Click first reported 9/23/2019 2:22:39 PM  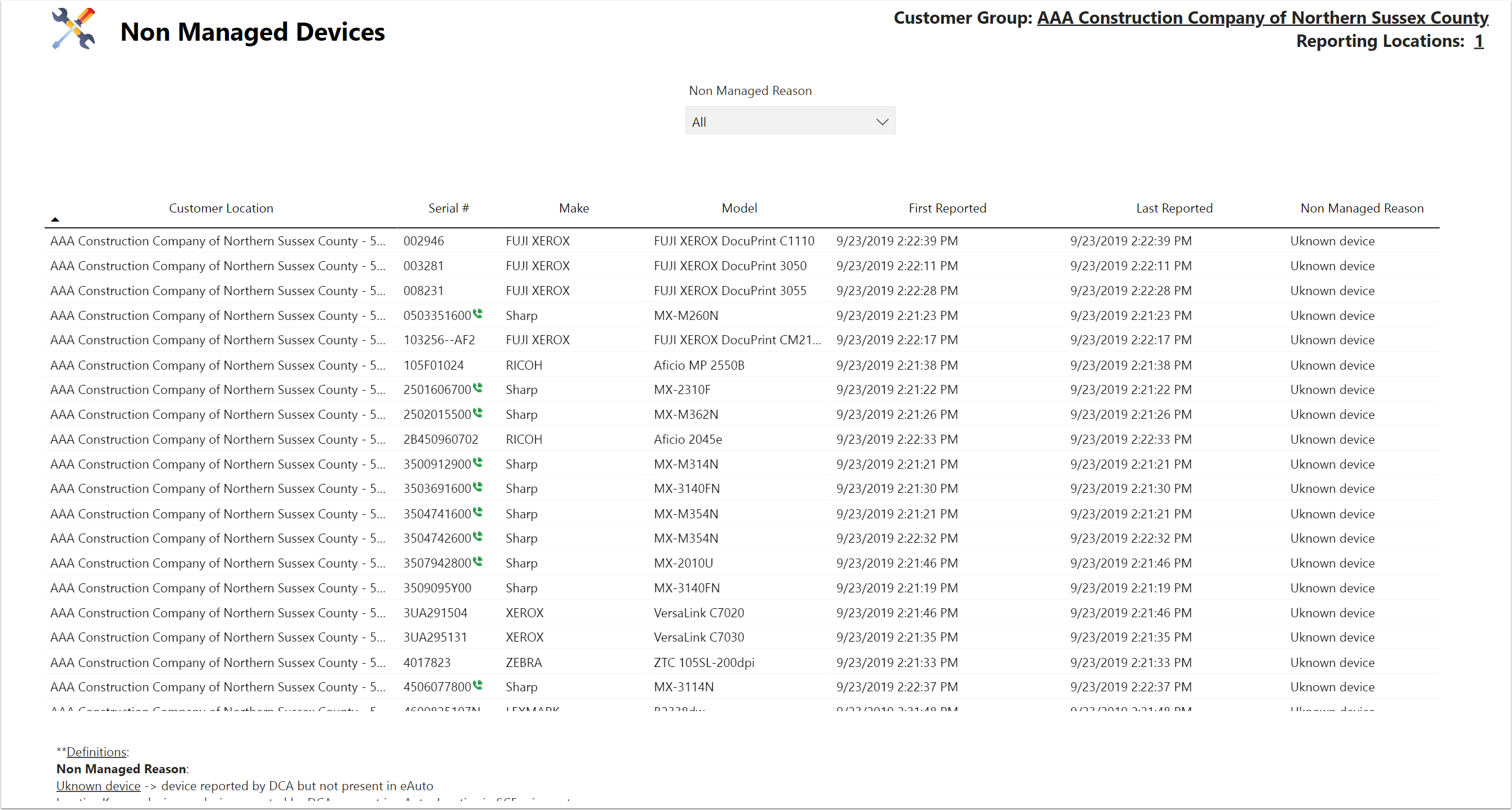click(897, 241)
